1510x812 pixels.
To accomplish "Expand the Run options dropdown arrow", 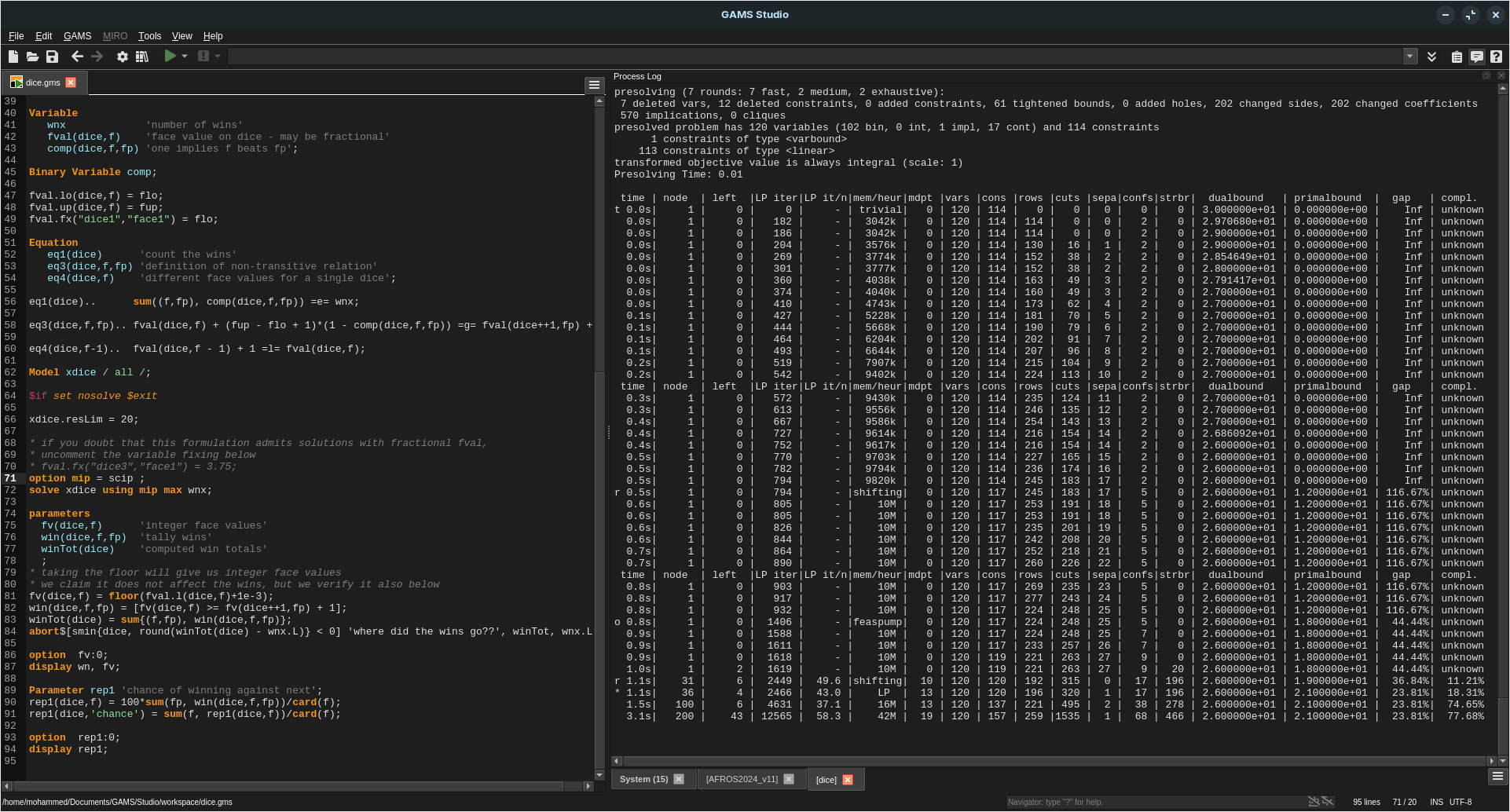I will [x=185, y=57].
